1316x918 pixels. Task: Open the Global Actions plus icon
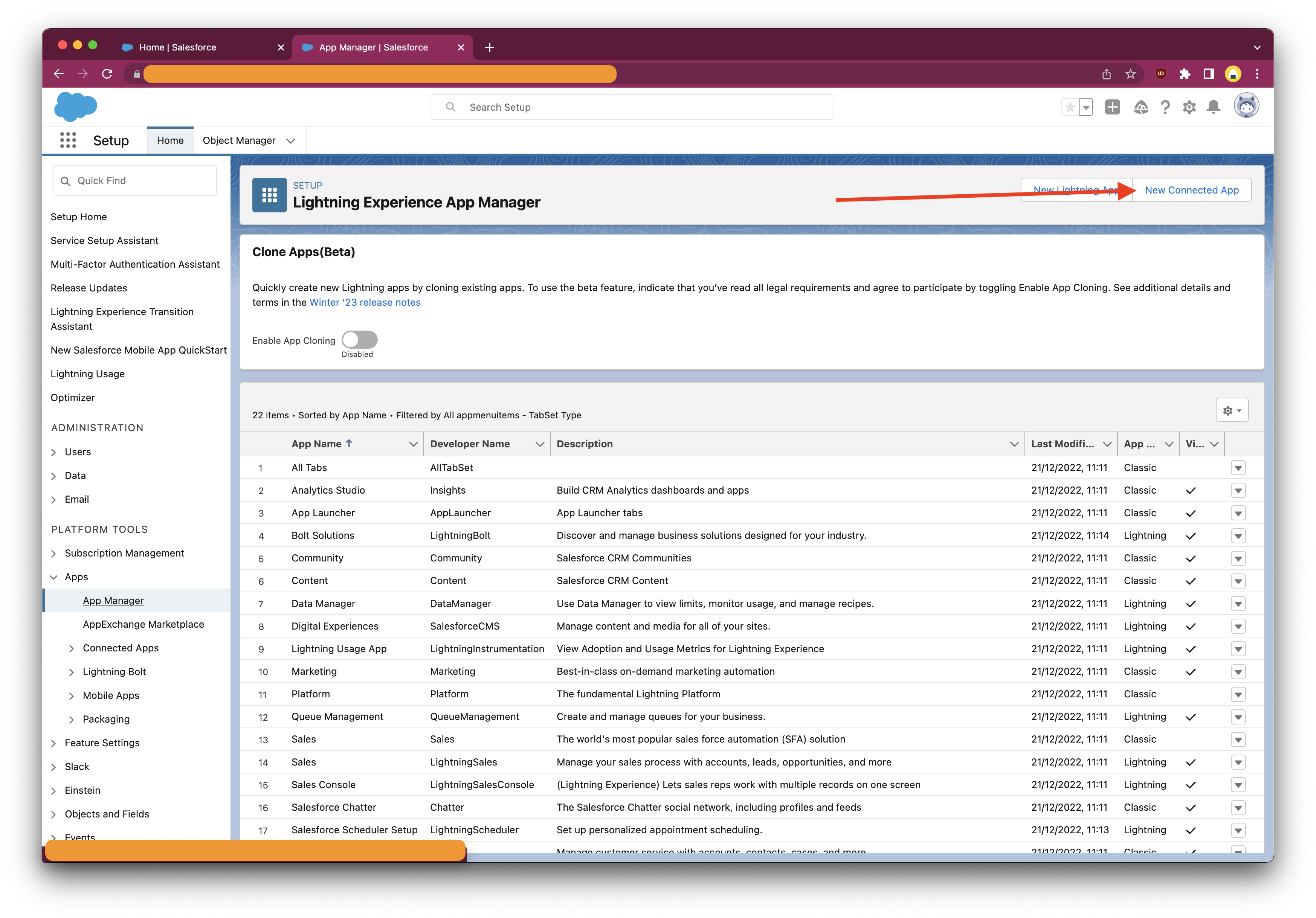click(x=1112, y=107)
